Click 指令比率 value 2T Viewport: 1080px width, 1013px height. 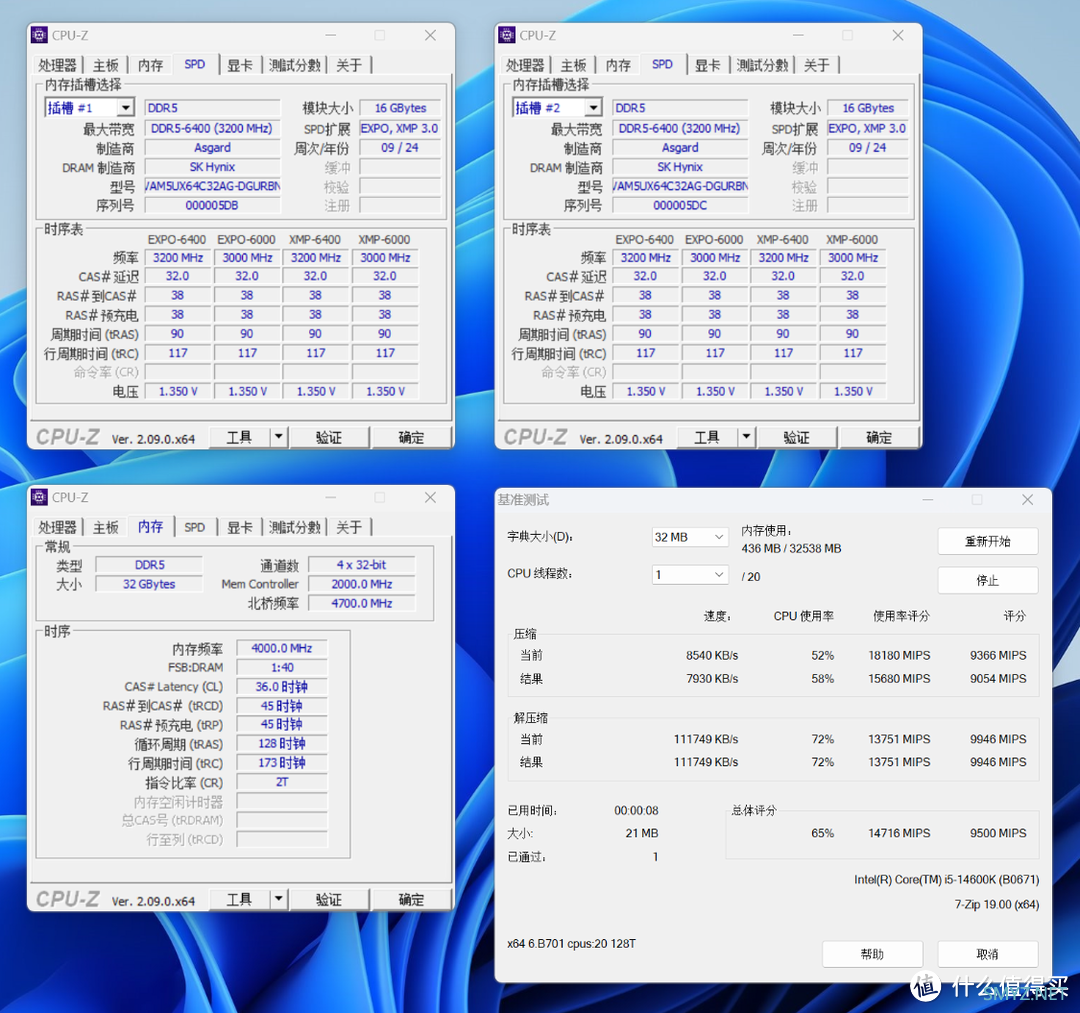[x=282, y=782]
